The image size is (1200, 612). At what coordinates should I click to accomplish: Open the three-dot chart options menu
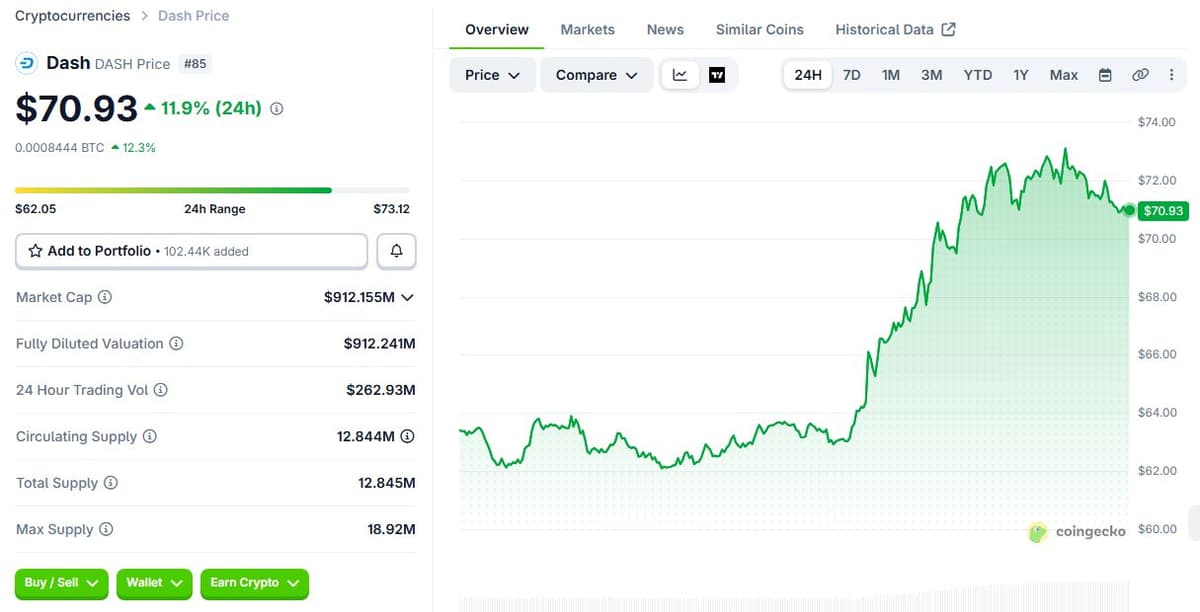pyautogui.click(x=1171, y=75)
